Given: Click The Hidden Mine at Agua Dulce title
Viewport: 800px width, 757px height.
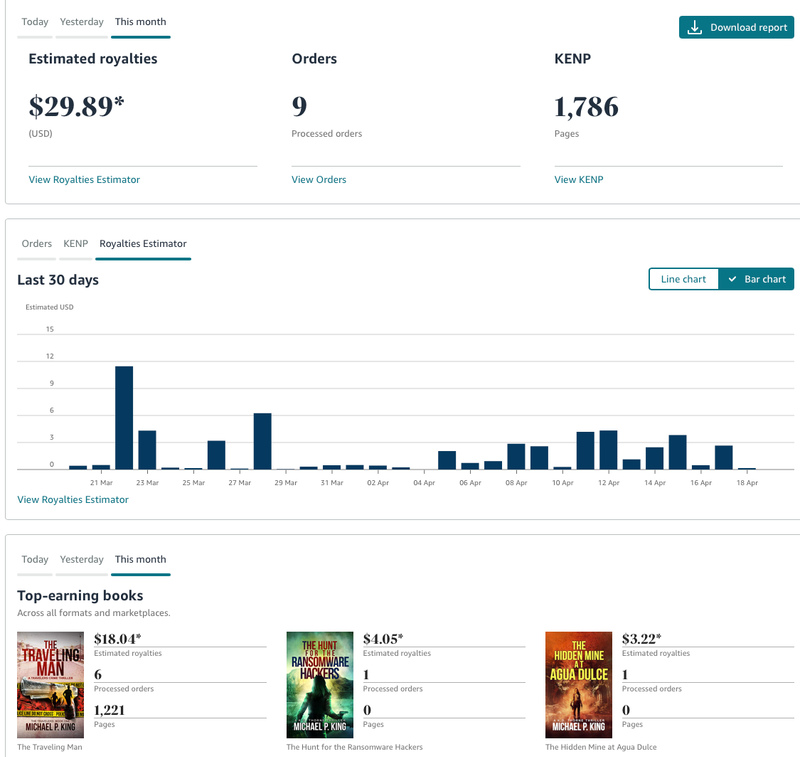Looking at the screenshot, I should (601, 747).
